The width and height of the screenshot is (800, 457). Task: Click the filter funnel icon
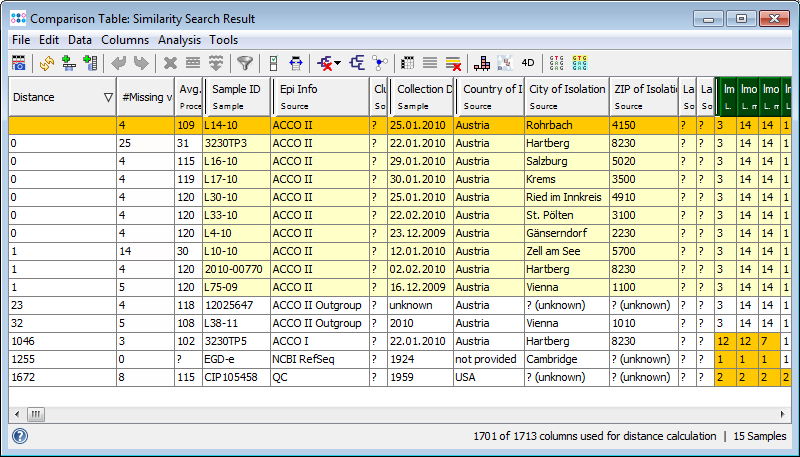[244, 62]
